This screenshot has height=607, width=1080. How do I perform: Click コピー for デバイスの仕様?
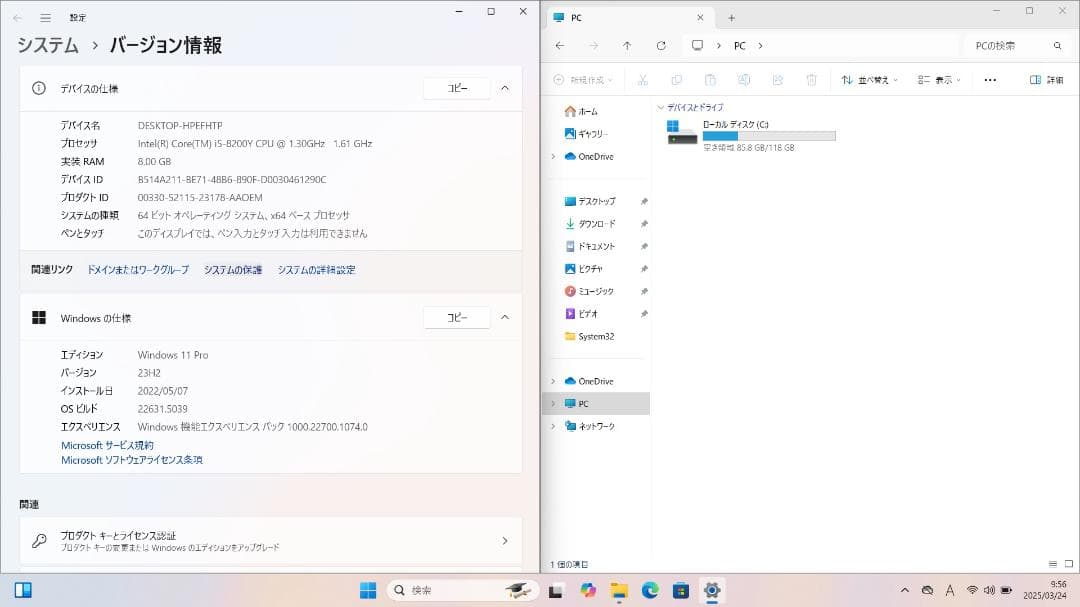(456, 88)
